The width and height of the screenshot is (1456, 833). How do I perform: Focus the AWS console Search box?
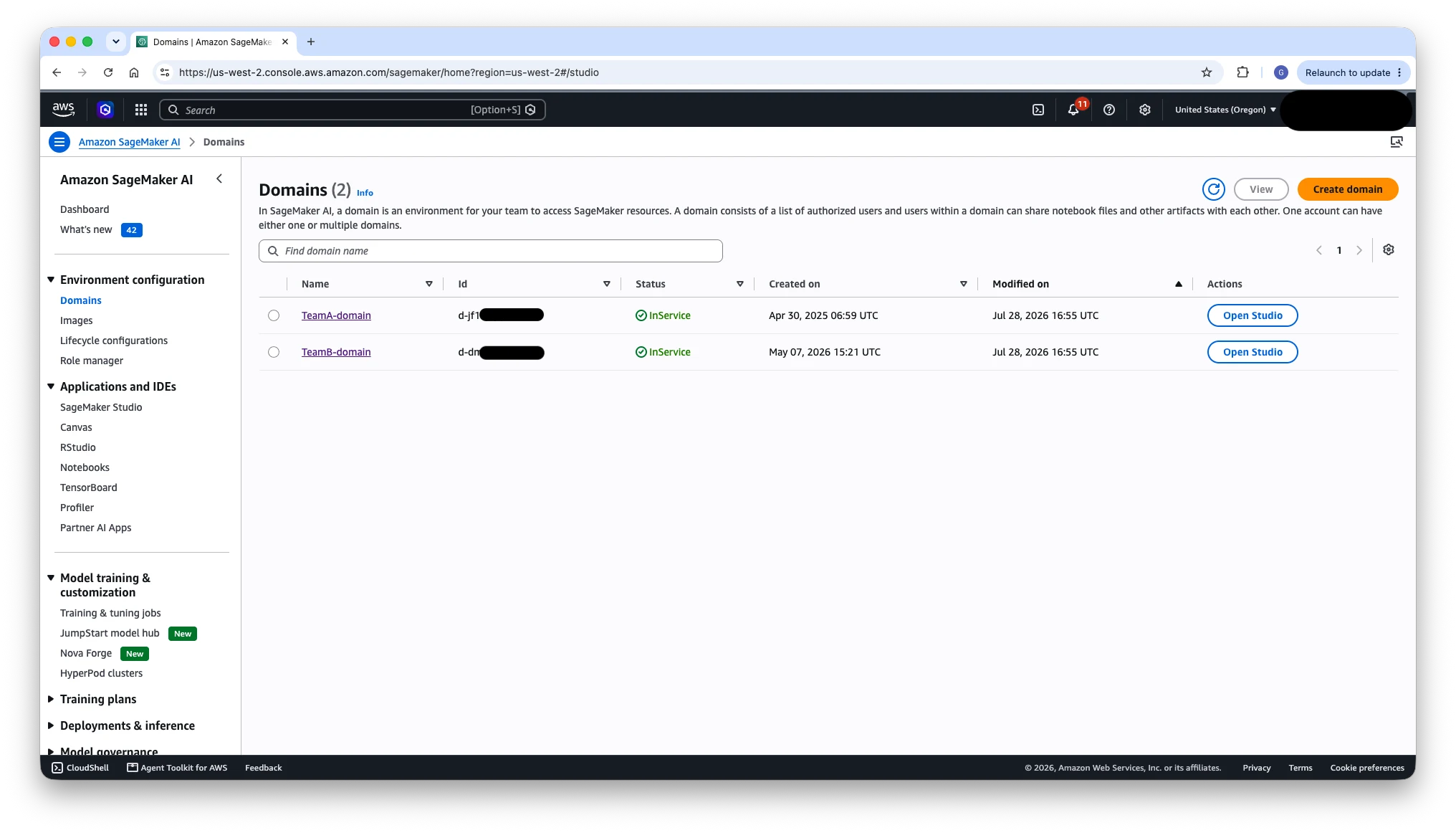tap(352, 110)
